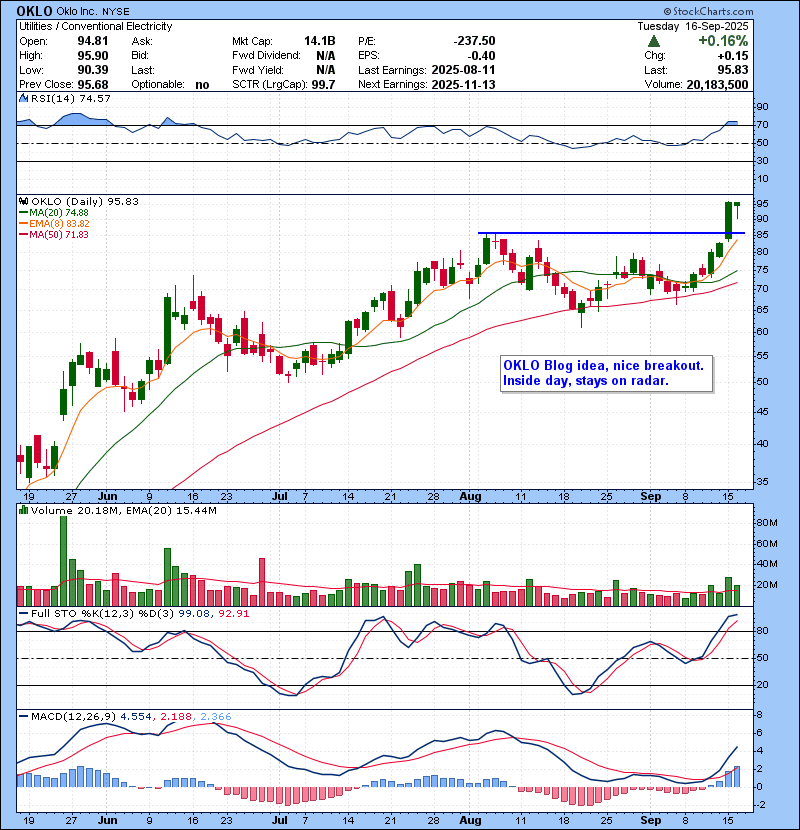Click the green up-triangle price change icon
Viewport: 800px width, 830px height.
[654, 41]
